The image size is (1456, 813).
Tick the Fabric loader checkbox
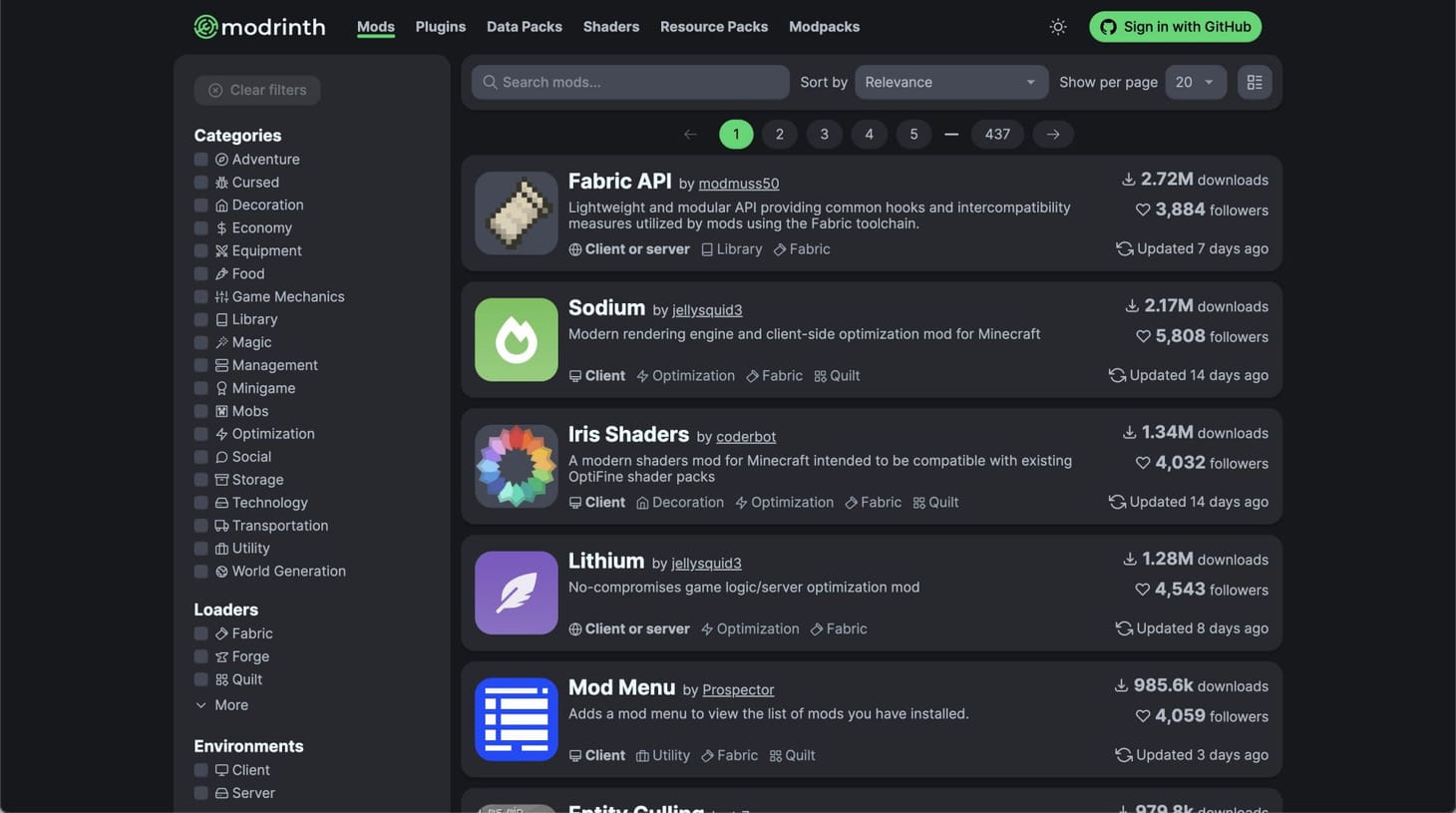pos(201,633)
